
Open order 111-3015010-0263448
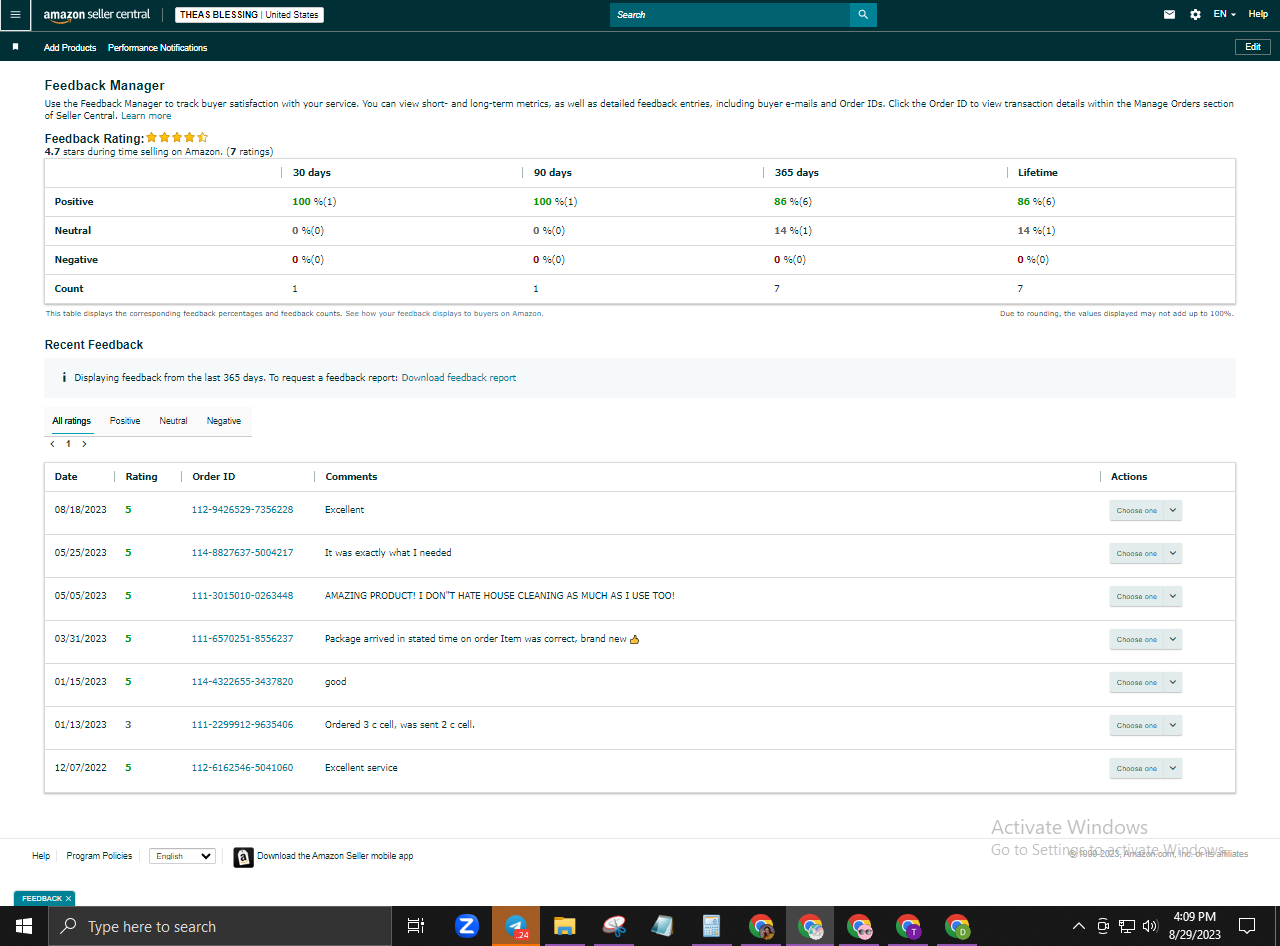[x=242, y=596]
